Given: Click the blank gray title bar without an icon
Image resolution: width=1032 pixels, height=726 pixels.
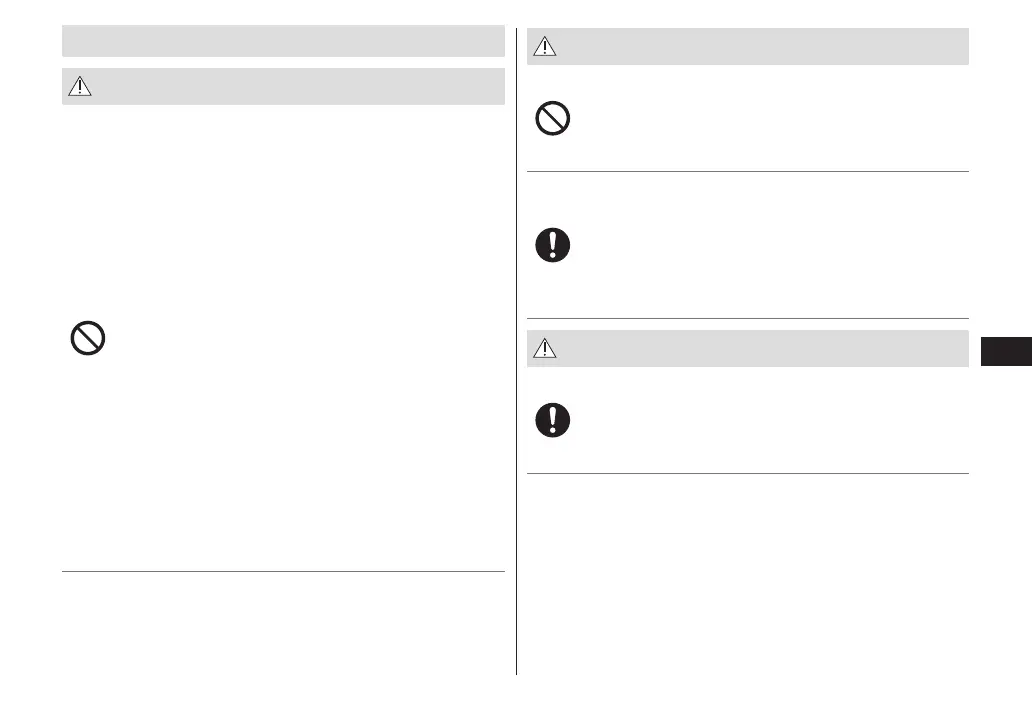Looking at the screenshot, I should click(x=283, y=41).
